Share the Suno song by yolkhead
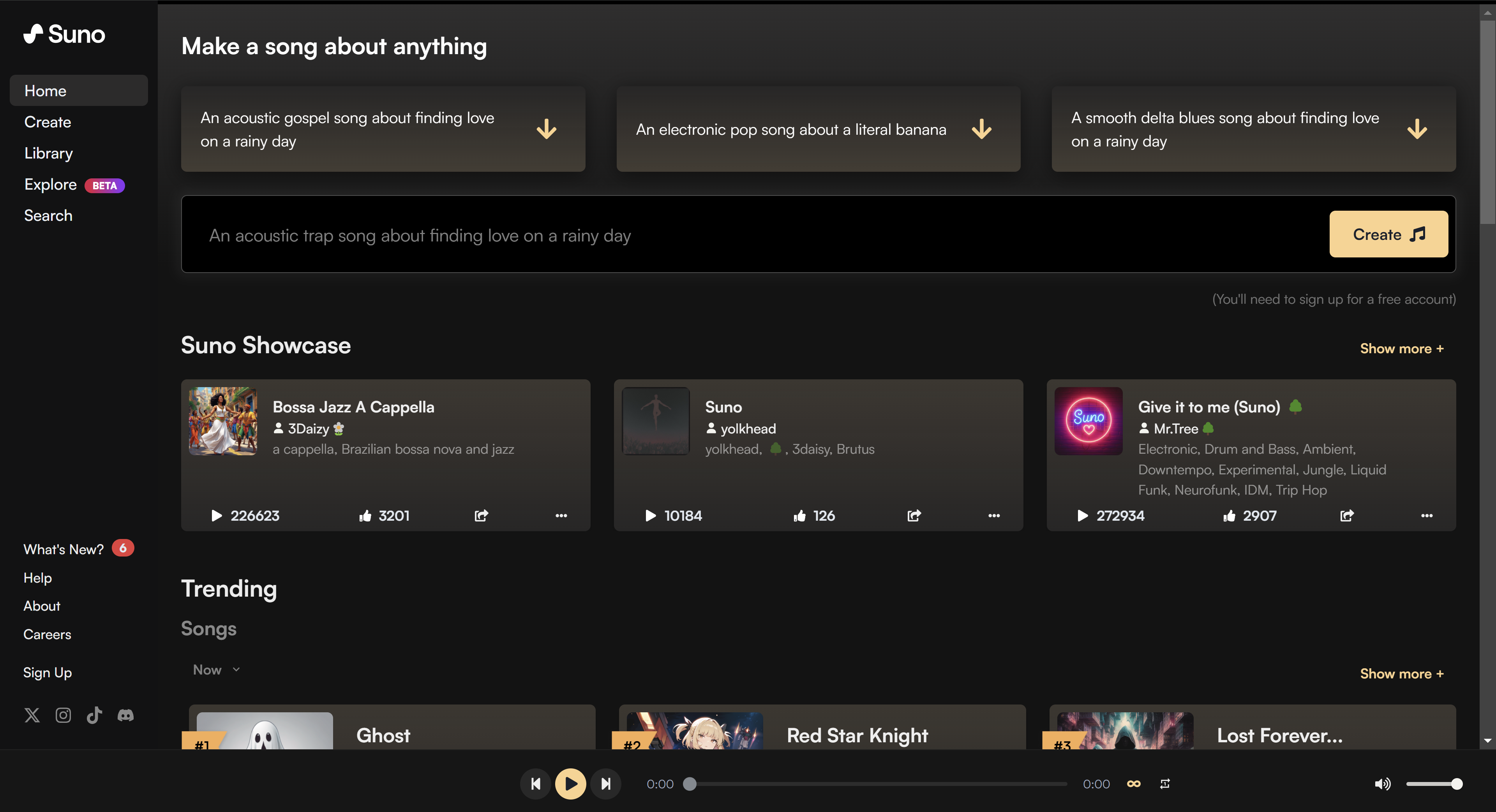 (914, 515)
